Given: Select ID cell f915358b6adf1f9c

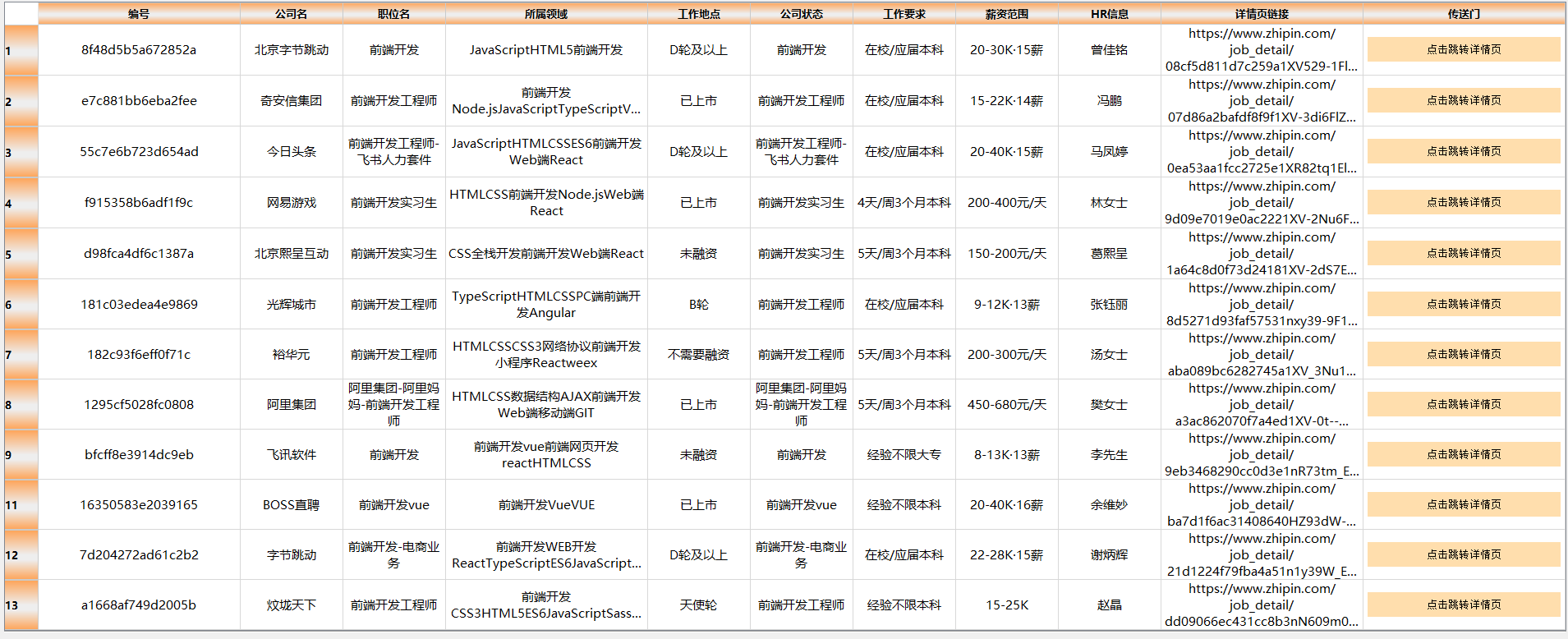Looking at the screenshot, I should point(139,202).
